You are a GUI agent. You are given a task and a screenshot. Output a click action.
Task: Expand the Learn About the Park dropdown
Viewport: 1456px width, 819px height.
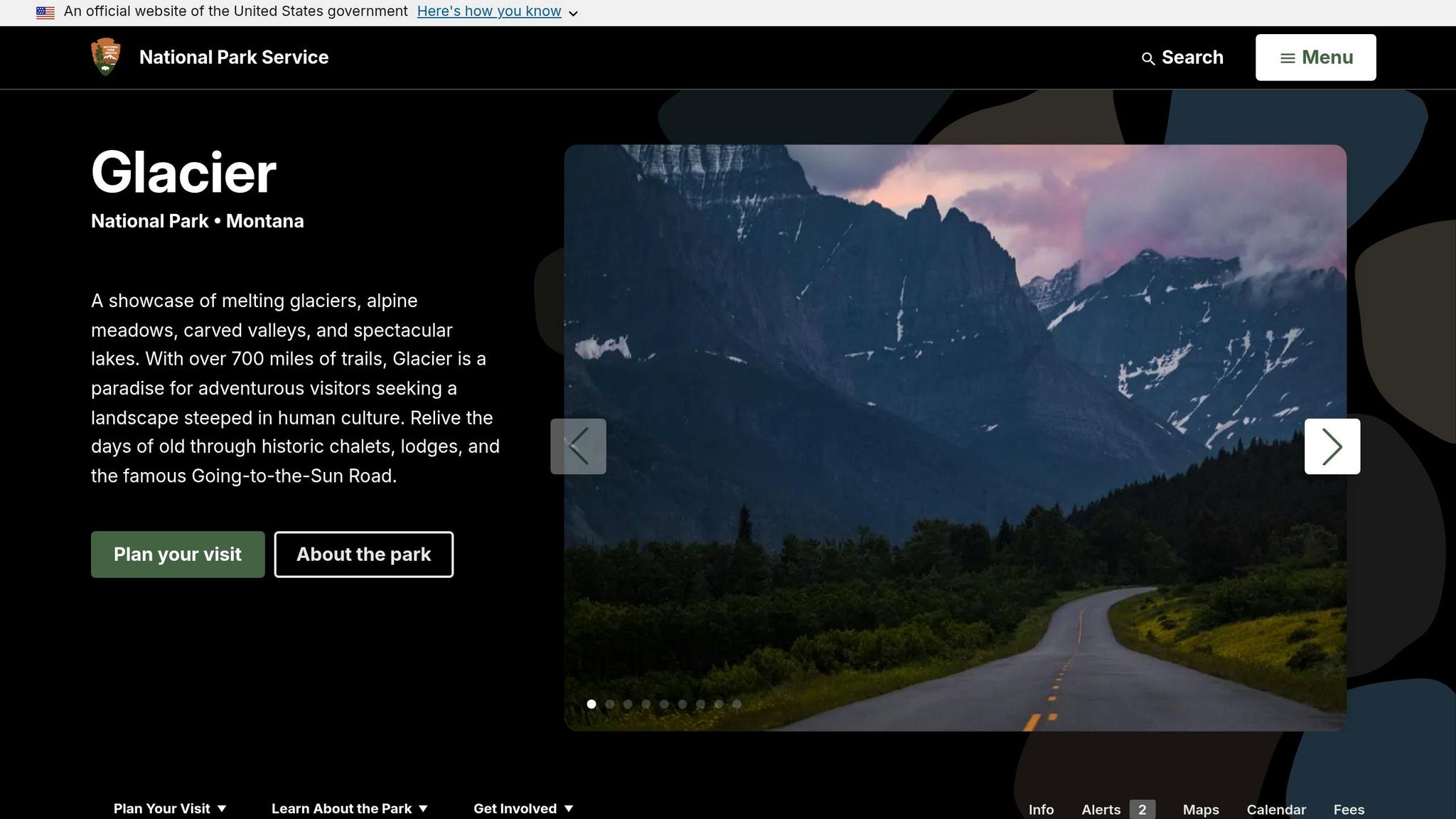point(350,808)
